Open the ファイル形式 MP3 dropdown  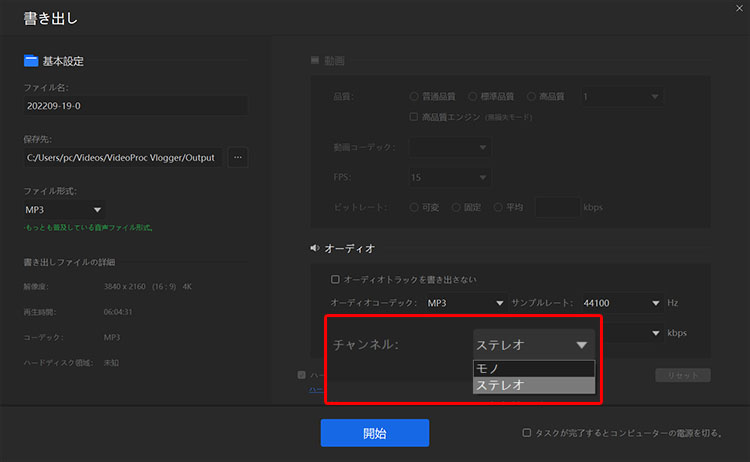[x=64, y=209]
